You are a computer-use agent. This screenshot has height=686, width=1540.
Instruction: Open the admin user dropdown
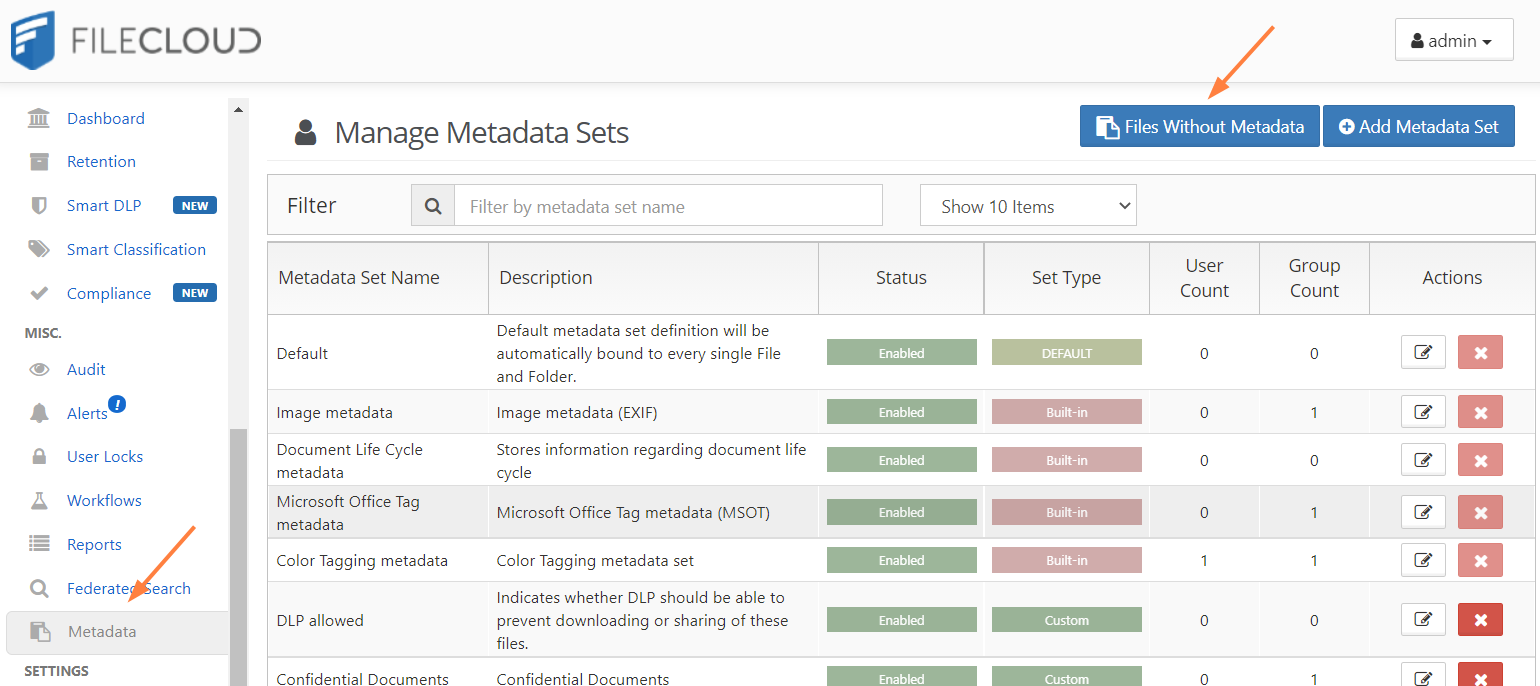pos(1453,41)
